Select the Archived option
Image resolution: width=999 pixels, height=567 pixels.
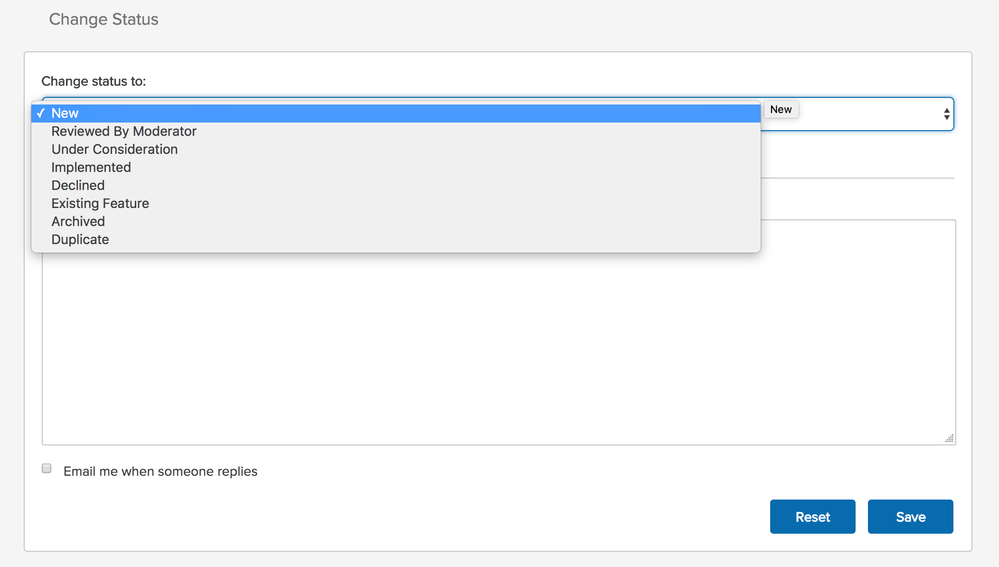396,222
